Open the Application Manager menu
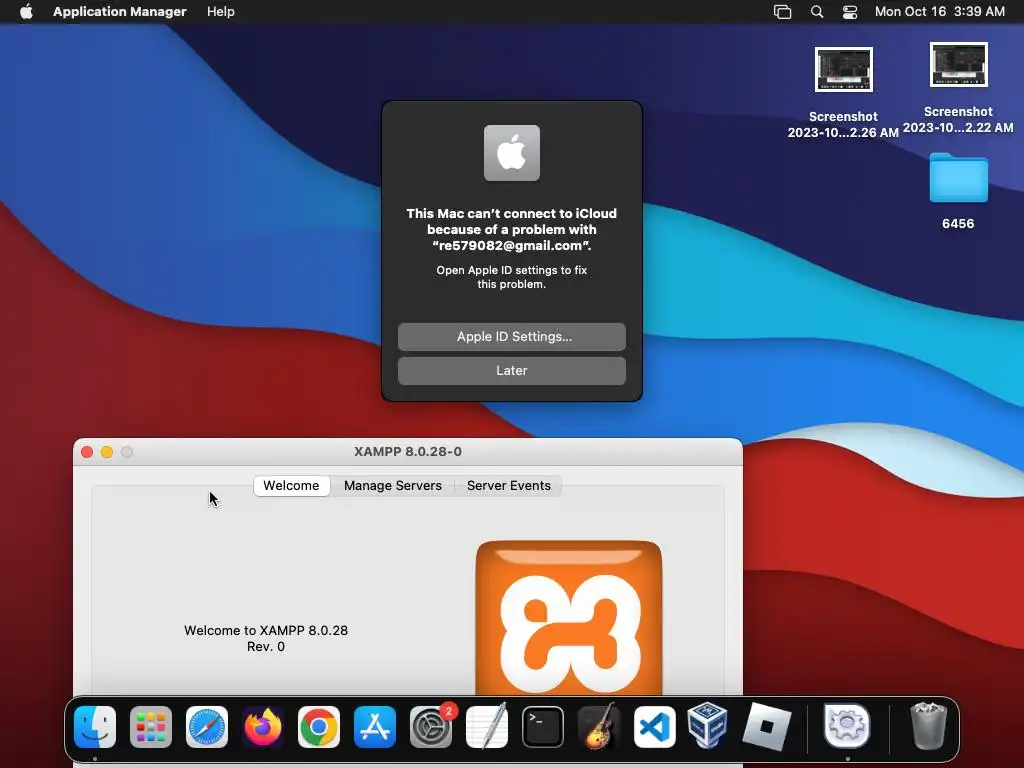Image resolution: width=1024 pixels, height=768 pixels. point(120,12)
